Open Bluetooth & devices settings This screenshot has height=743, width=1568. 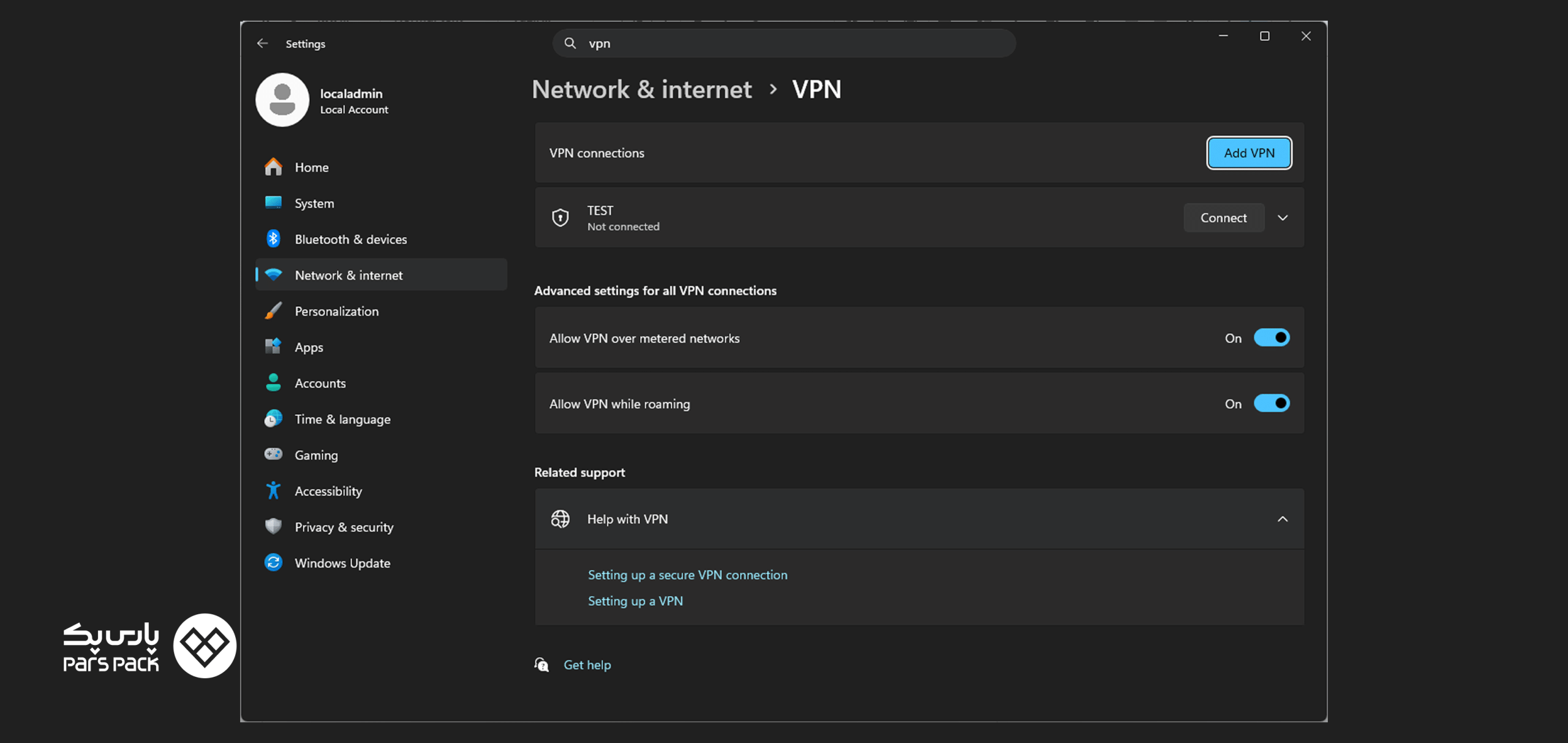tap(381, 239)
